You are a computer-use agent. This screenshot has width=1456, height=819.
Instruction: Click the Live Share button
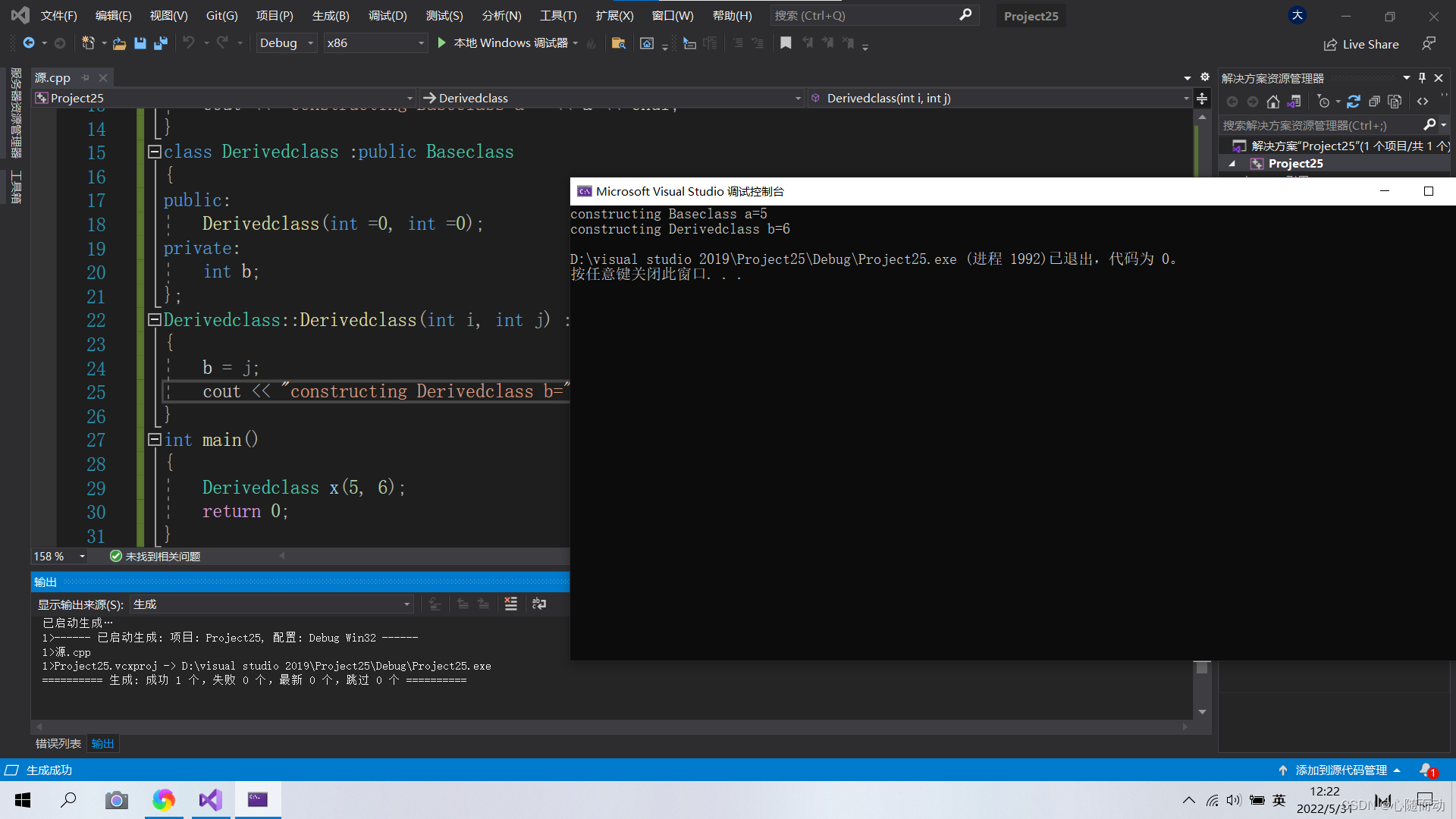pyautogui.click(x=1361, y=45)
